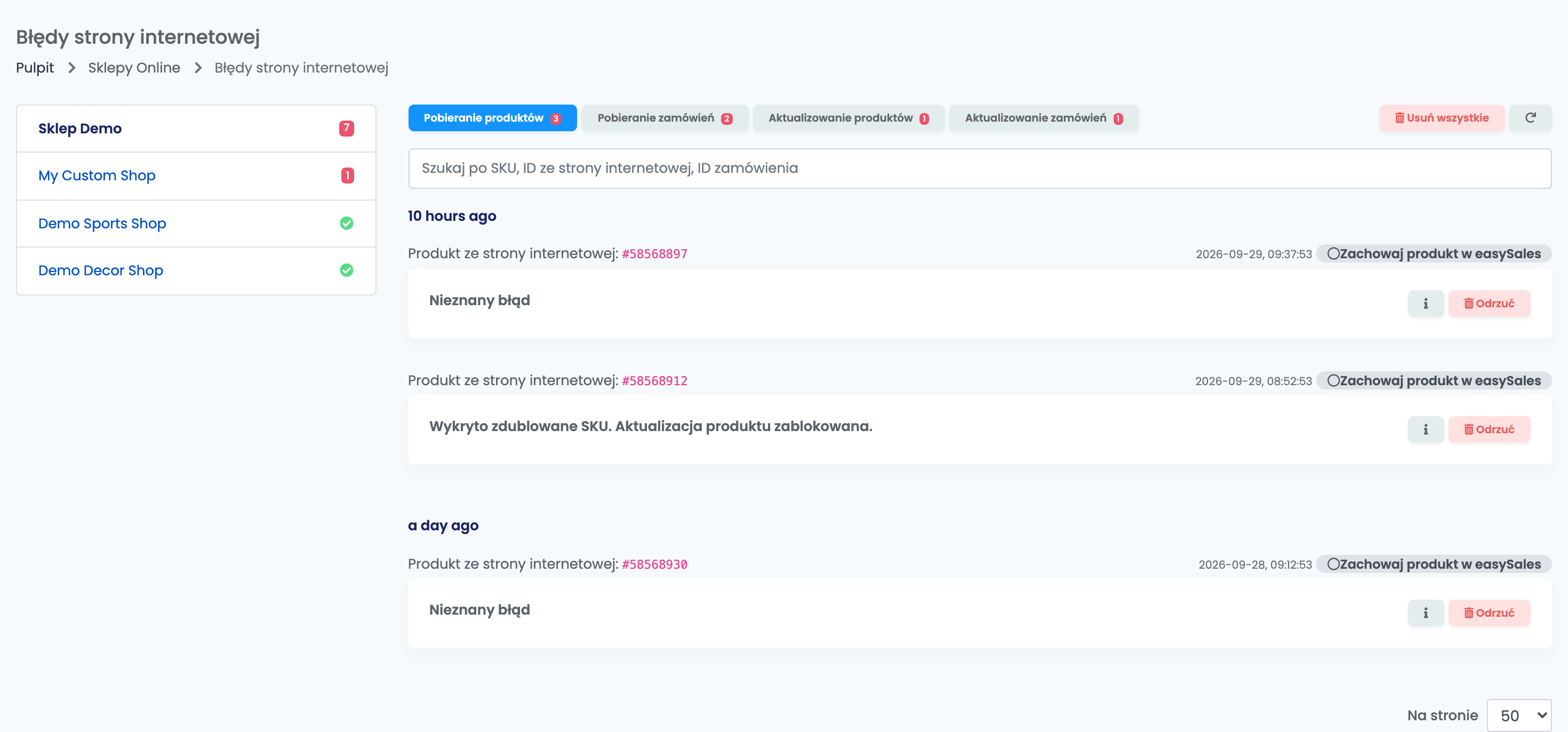Go to Pulpit breadcrumb link
The image size is (1568, 732).
[35, 68]
